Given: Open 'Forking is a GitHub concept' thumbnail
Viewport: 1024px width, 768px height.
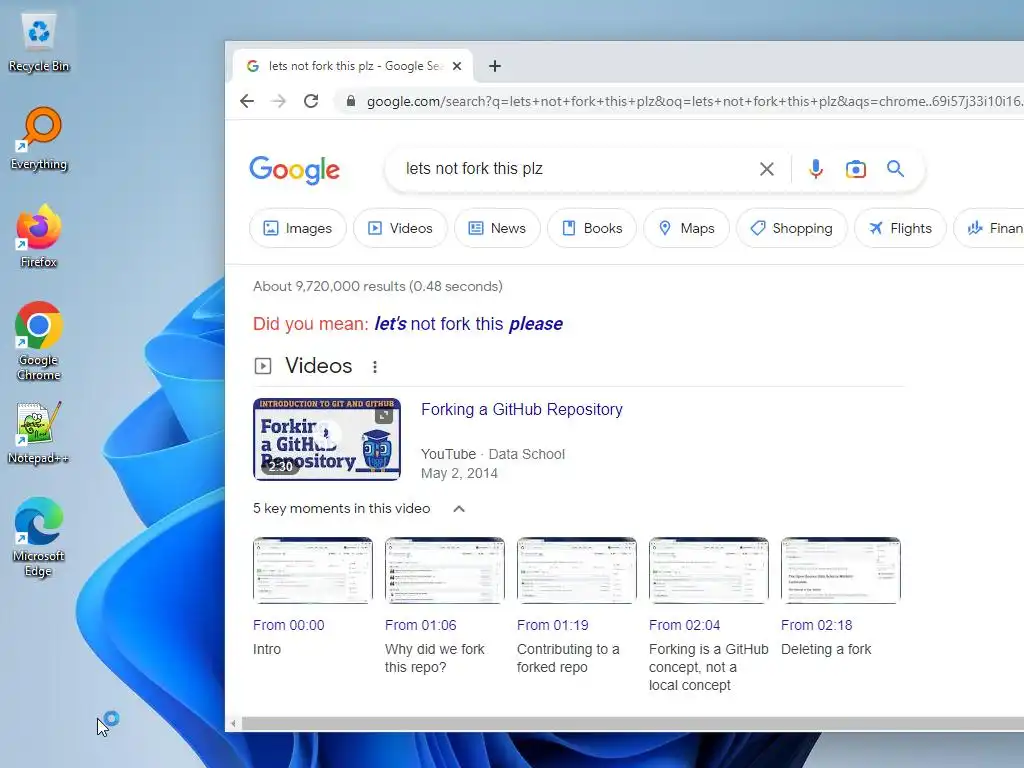Looking at the screenshot, I should pyautogui.click(x=709, y=570).
